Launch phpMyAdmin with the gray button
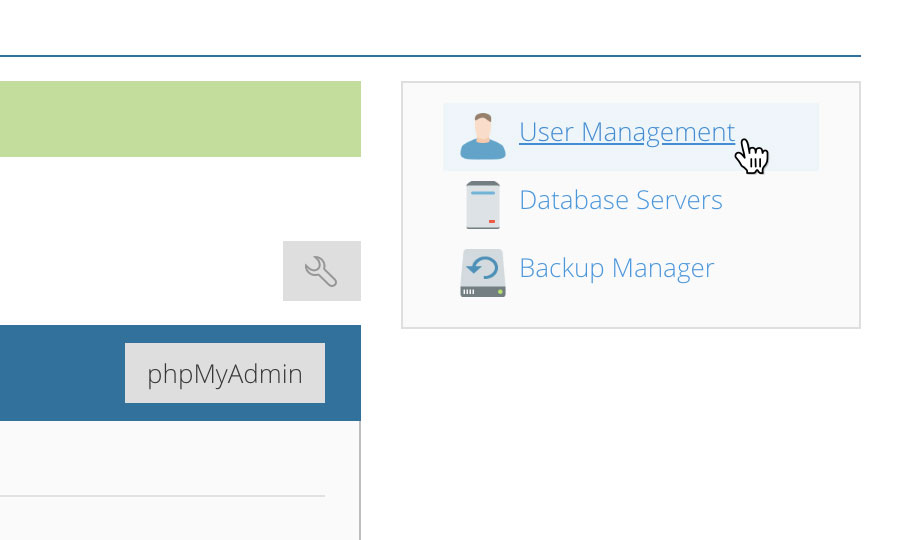Screen dimensions: 900x540 225,373
